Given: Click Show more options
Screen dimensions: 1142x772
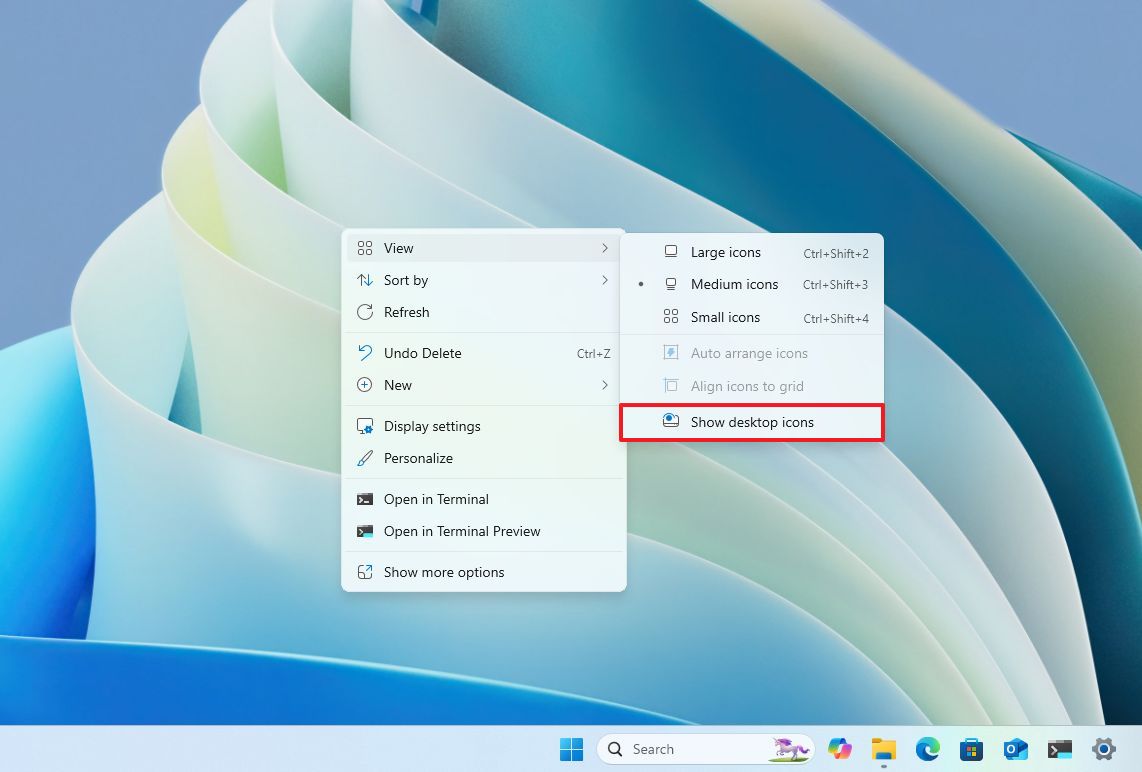Looking at the screenshot, I should click(x=484, y=572).
